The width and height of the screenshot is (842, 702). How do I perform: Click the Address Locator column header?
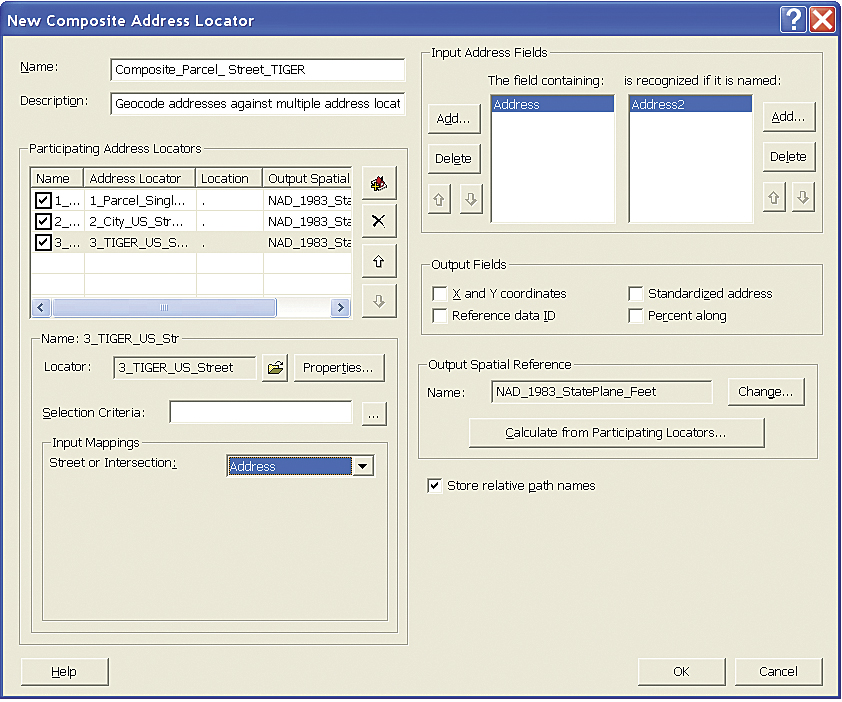(140, 178)
